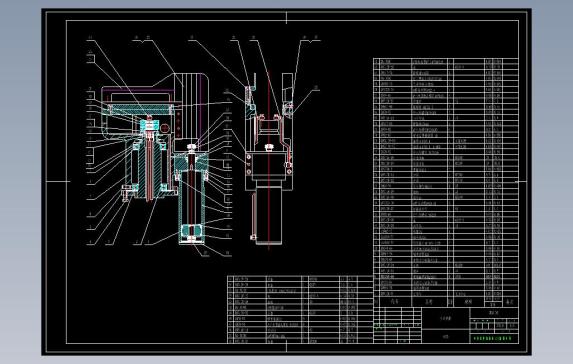Click the red vertical centerline in the right view
The width and height of the screenshot is (573, 364).
coord(269,159)
